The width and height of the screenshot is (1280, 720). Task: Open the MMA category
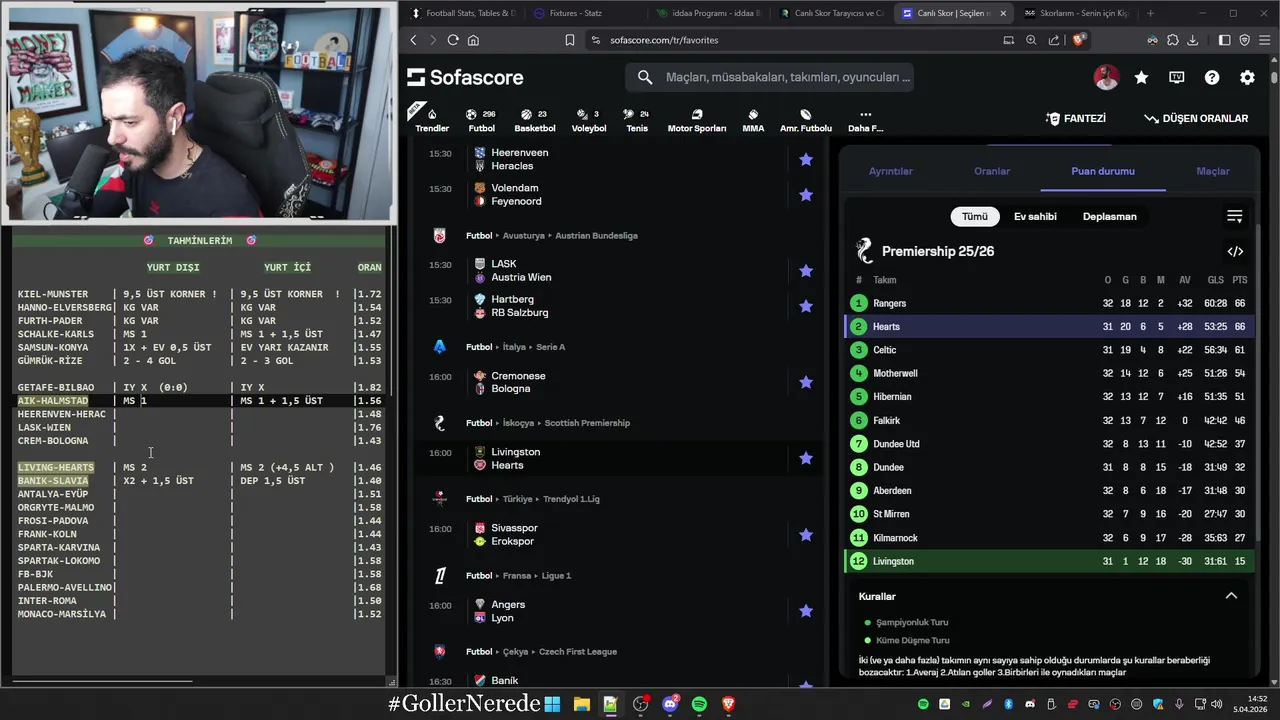753,119
